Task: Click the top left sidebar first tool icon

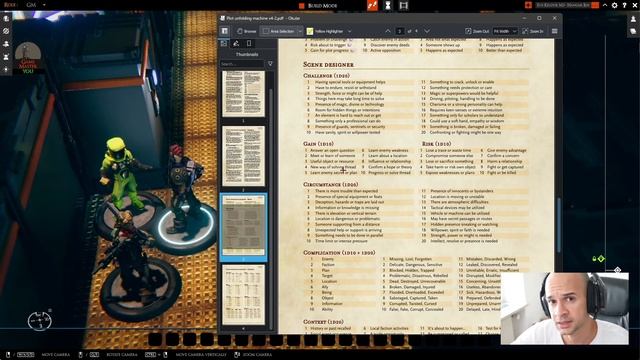Action: tap(6, 18)
